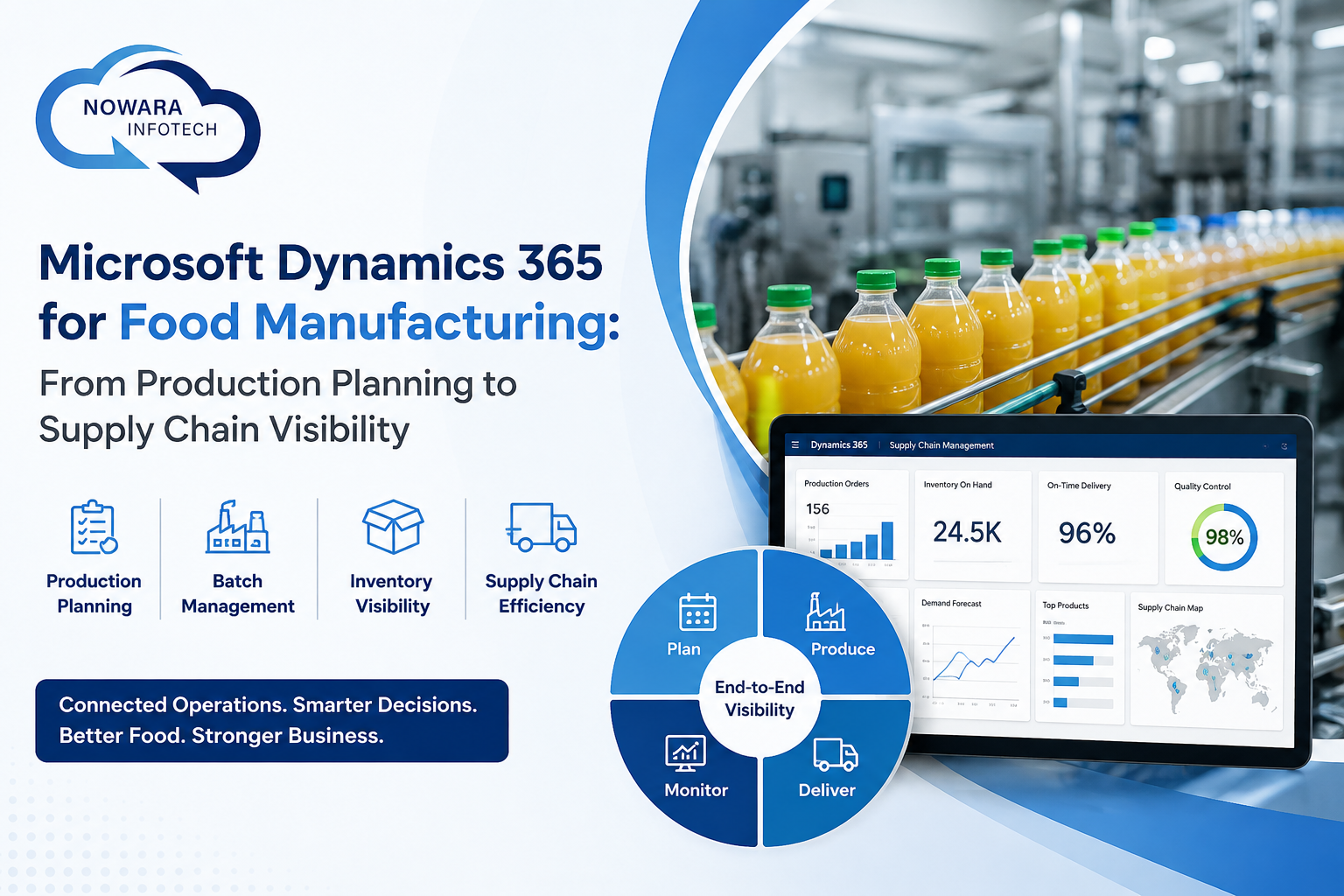Click the Deliver truck icon in wheel

click(836, 754)
